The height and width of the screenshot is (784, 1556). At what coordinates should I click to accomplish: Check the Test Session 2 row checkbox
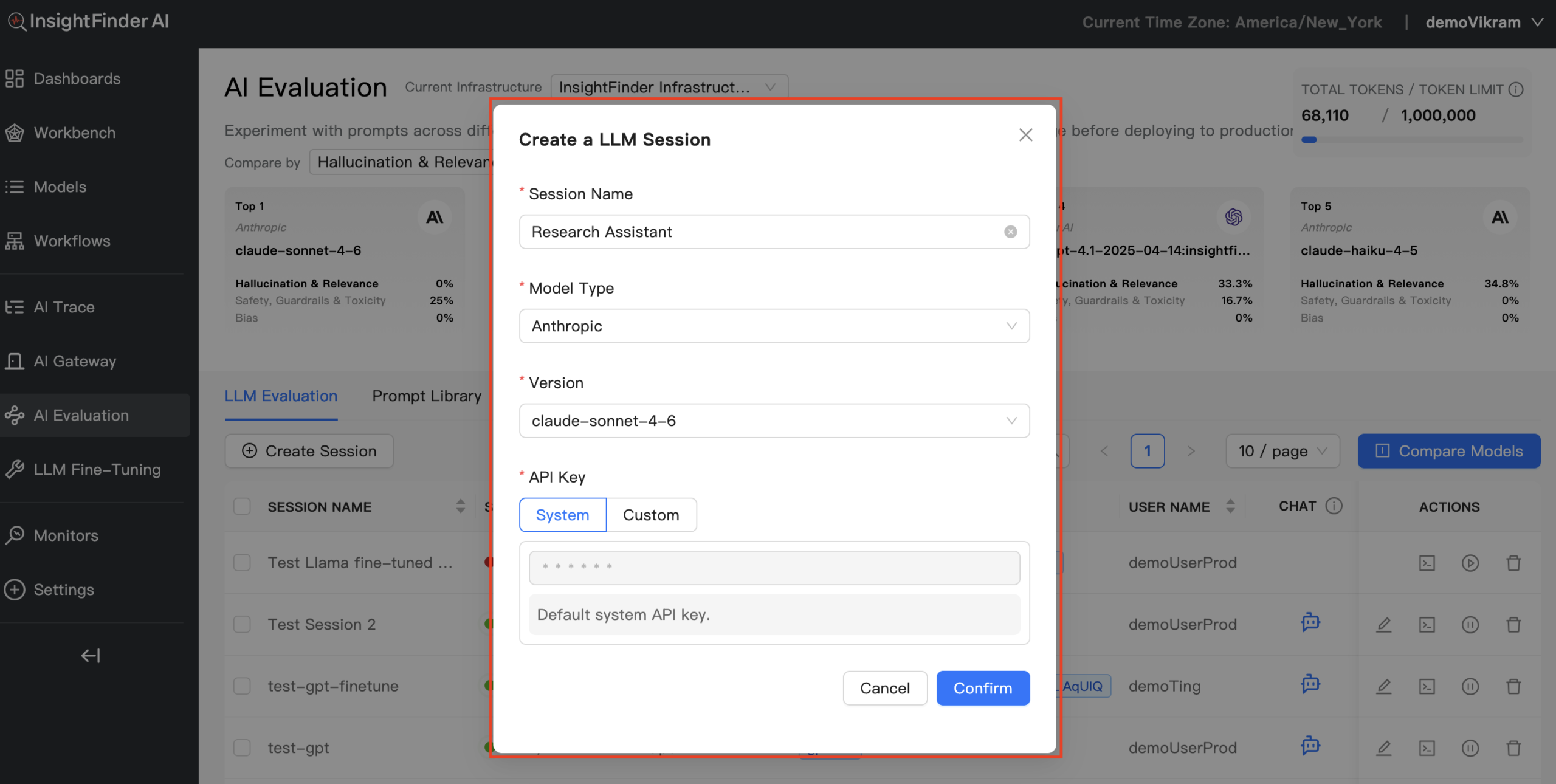[242, 625]
